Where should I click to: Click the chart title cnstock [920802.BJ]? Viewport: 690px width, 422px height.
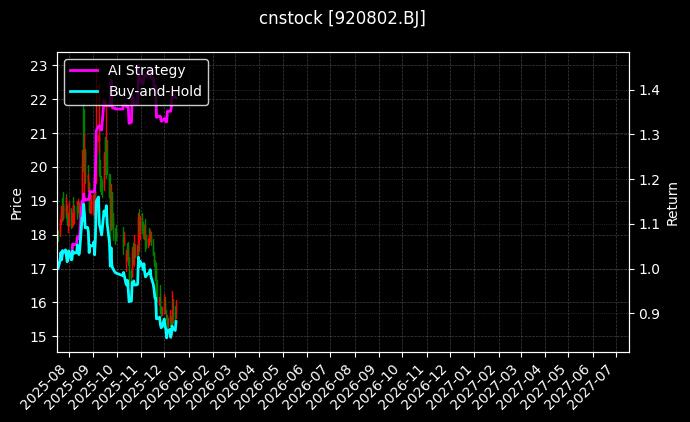343,19
